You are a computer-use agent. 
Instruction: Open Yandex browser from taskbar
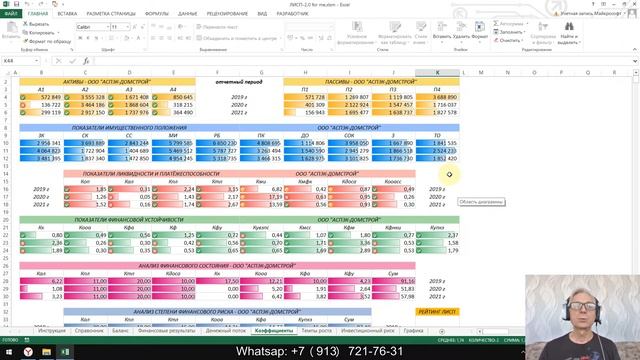(x=28, y=351)
